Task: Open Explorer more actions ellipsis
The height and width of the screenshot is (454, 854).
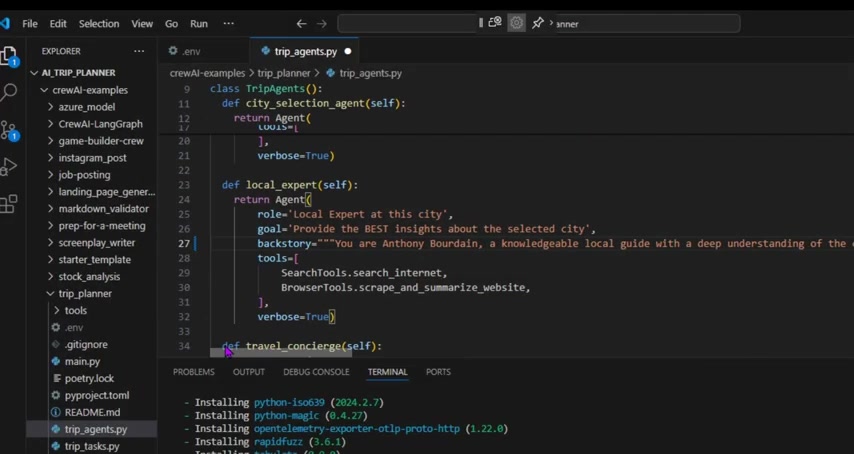Action: 139,51
